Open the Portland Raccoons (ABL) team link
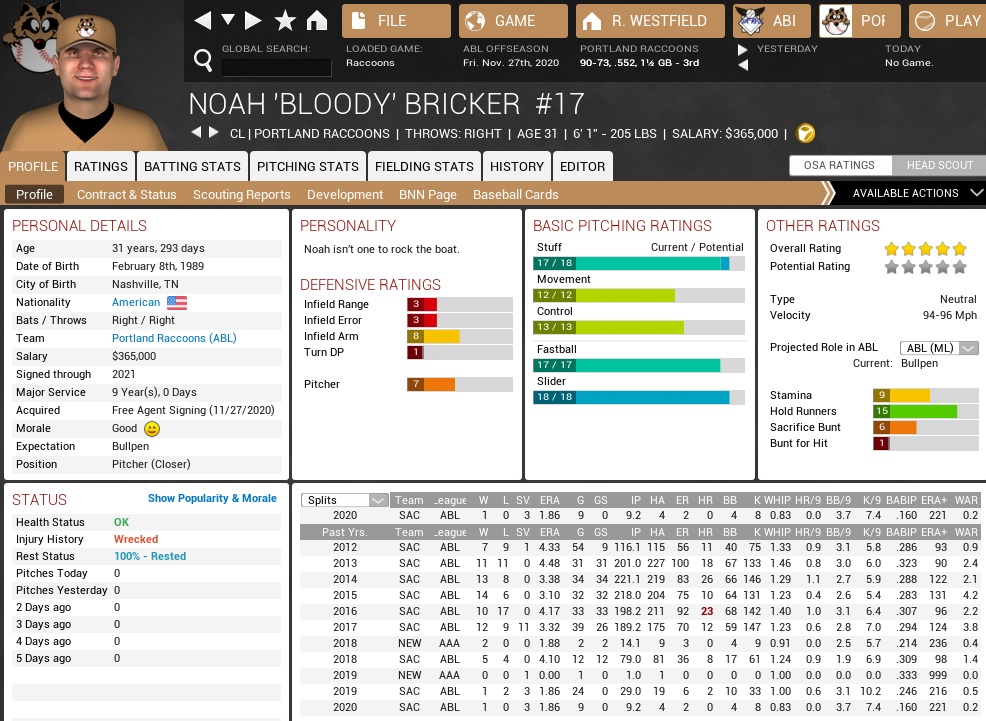Image resolution: width=986 pixels, height=721 pixels. point(174,339)
